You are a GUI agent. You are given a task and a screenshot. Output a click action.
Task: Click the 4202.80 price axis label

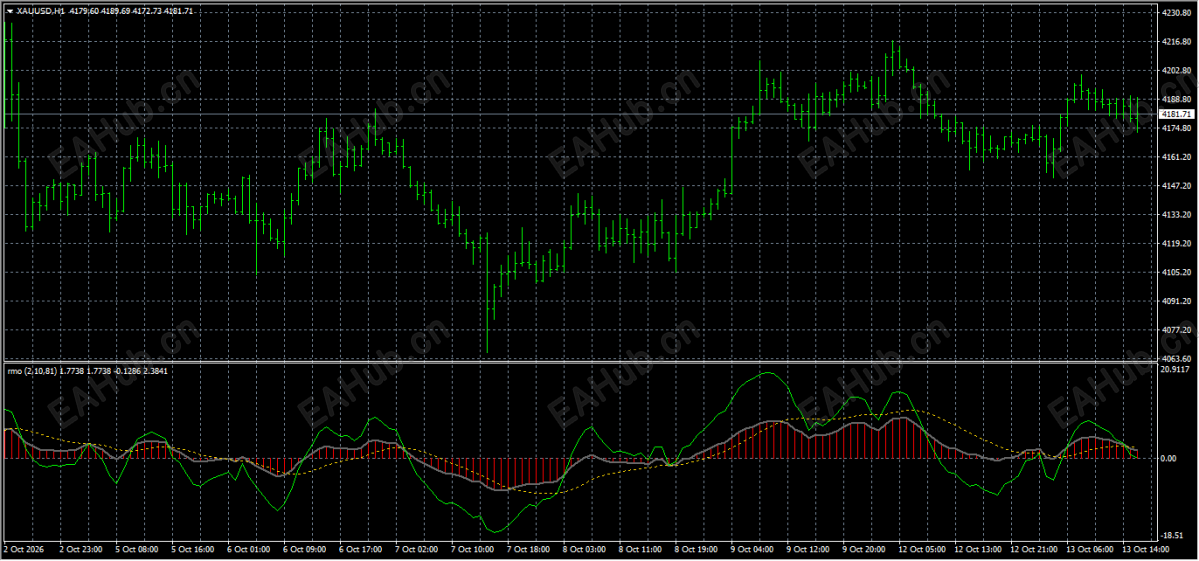[1176, 70]
